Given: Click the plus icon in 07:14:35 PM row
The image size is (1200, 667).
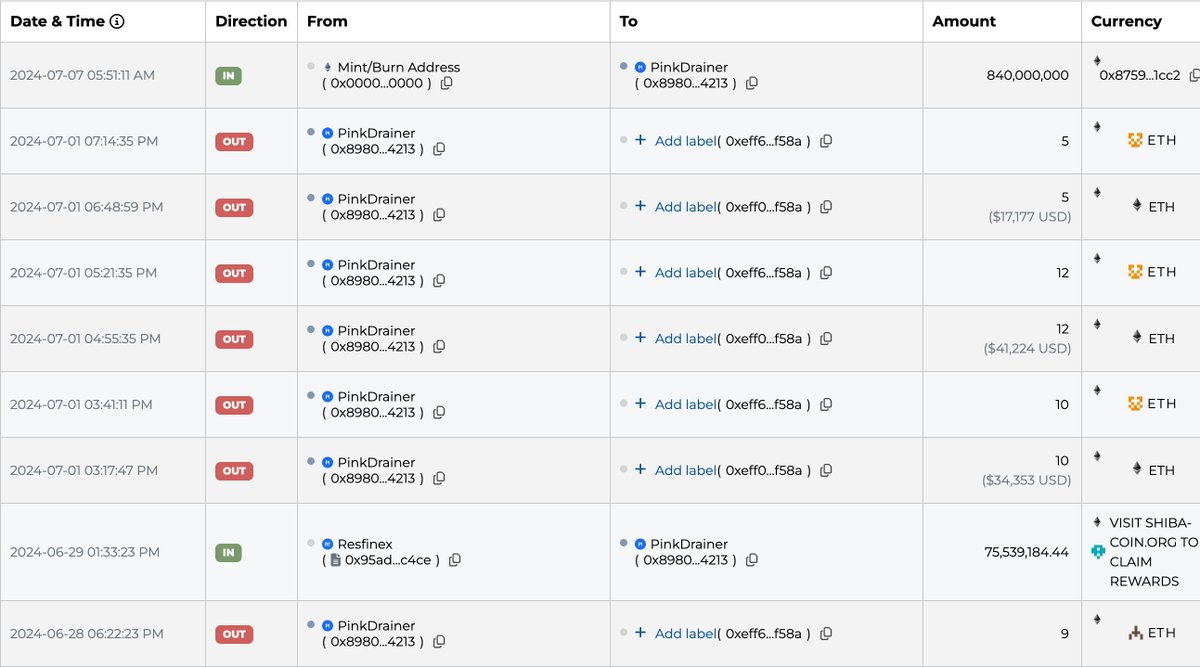Looking at the screenshot, I should (x=640, y=141).
